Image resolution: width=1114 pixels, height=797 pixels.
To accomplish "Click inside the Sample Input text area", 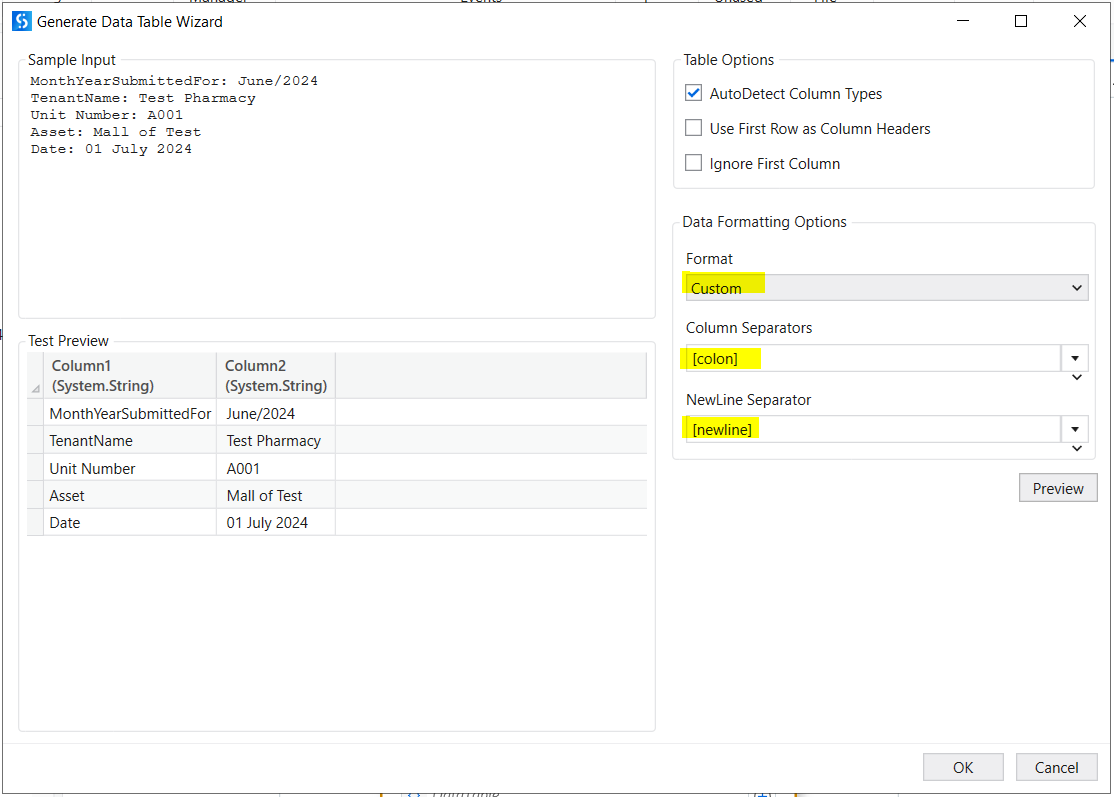I will click(336, 230).
